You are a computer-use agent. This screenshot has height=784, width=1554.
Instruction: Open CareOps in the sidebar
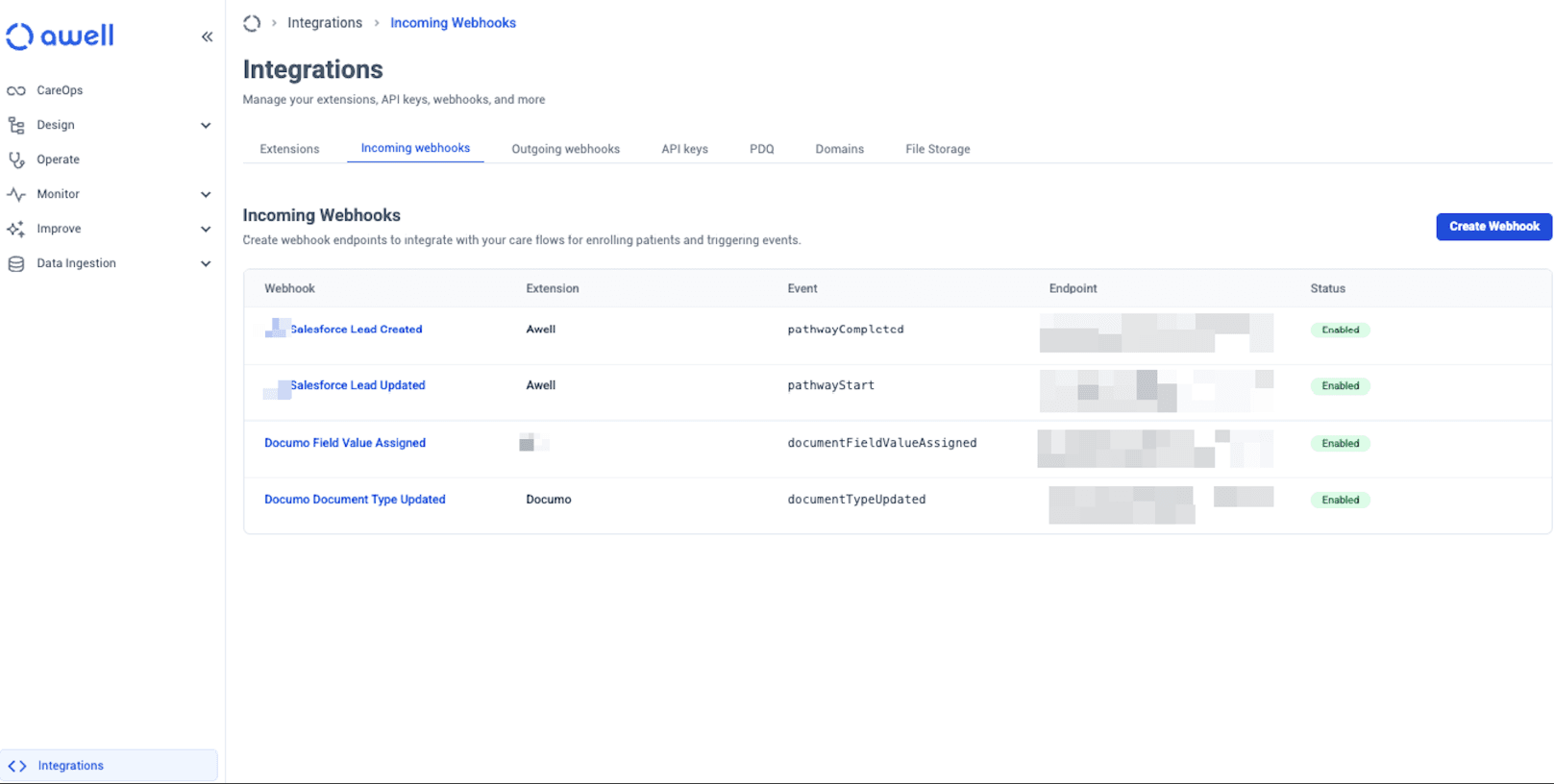pyautogui.click(x=60, y=90)
